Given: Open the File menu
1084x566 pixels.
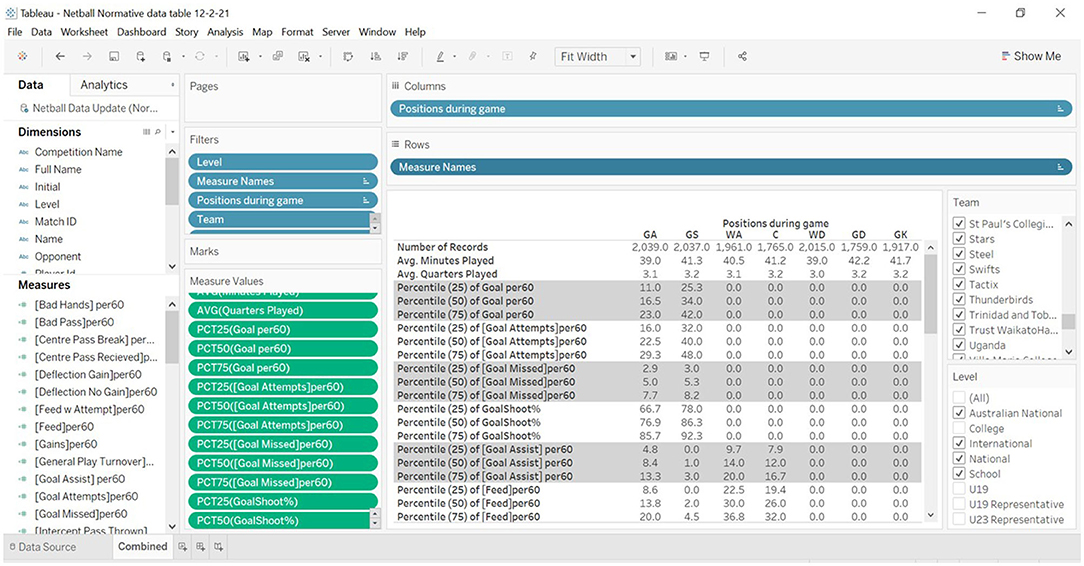Looking at the screenshot, I should tap(15, 32).
